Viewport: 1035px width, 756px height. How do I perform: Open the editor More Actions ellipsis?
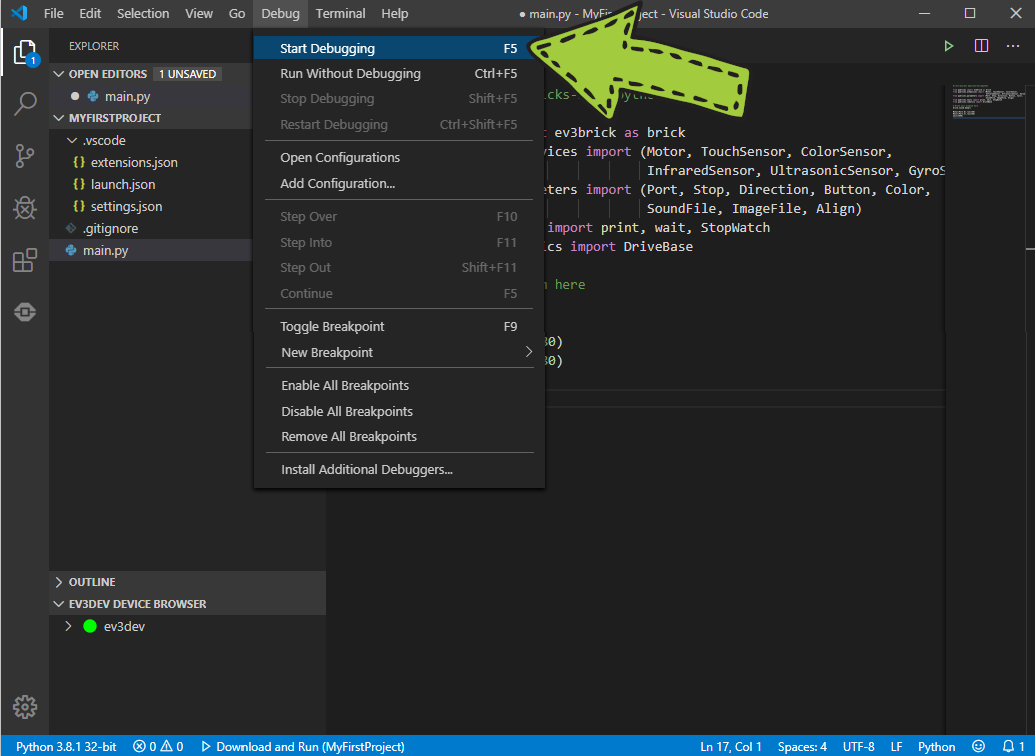pyautogui.click(x=1013, y=46)
